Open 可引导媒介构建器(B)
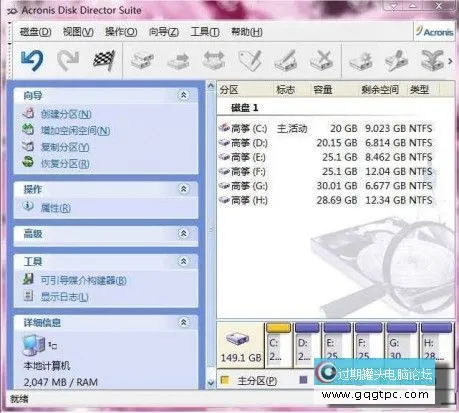The image size is (459, 413). (x=83, y=280)
